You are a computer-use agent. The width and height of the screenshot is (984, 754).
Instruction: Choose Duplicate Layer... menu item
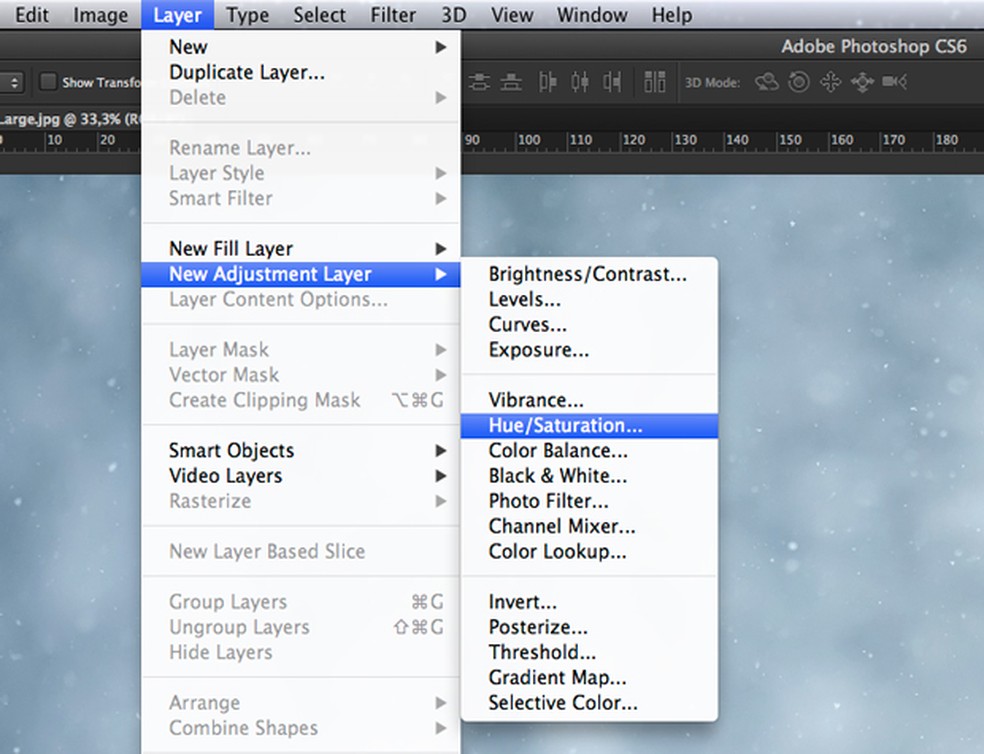click(301, 72)
